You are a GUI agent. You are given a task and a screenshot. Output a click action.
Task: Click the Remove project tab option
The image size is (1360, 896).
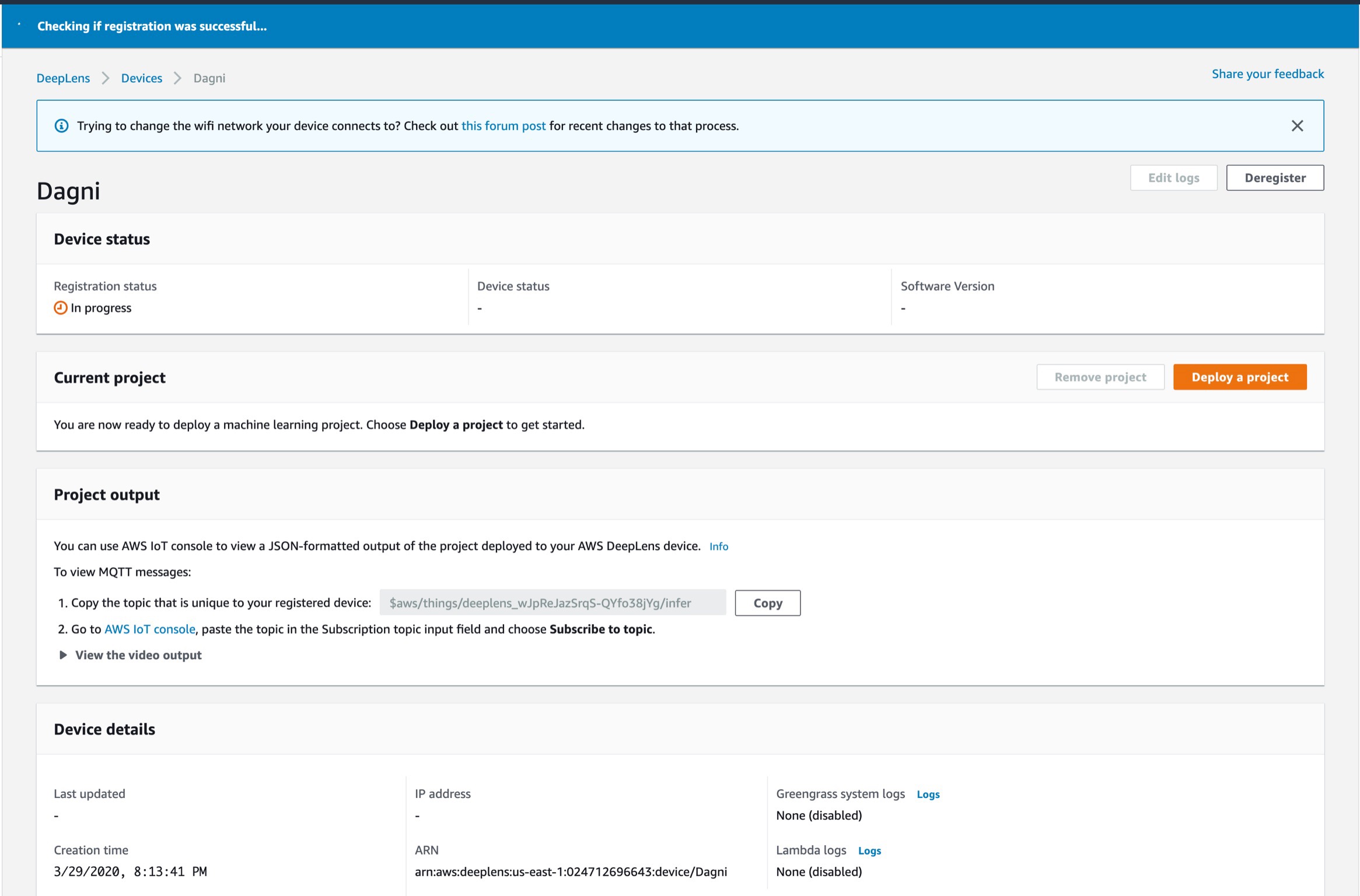pos(1099,376)
